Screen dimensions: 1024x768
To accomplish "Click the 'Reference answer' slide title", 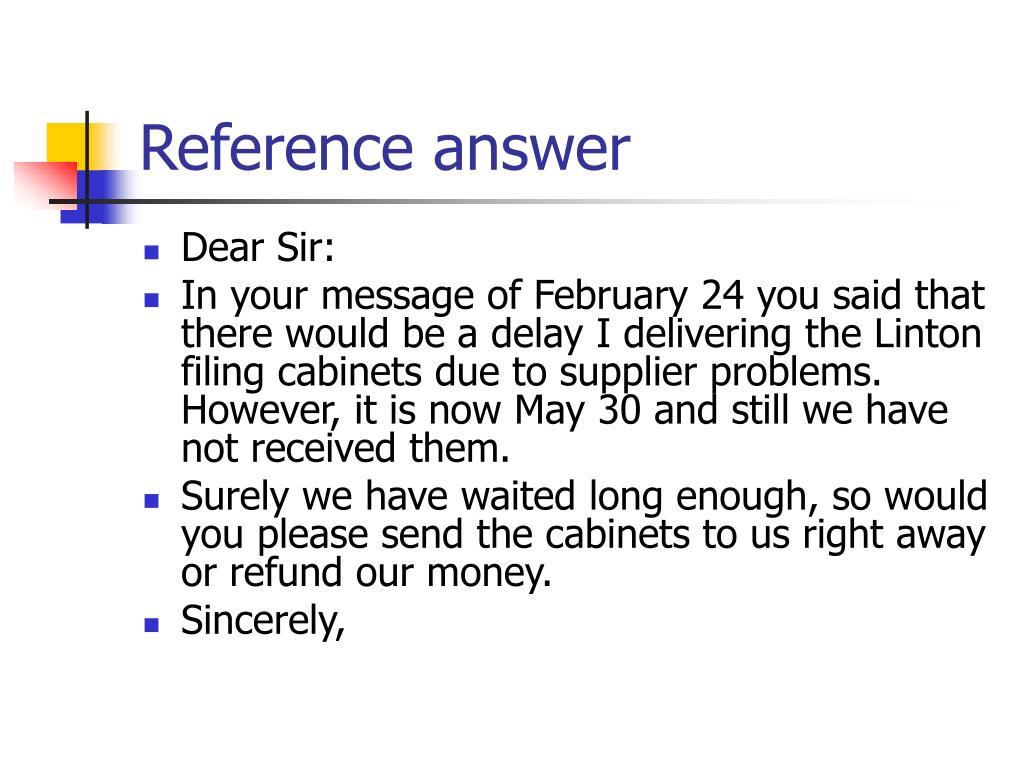I will point(385,148).
